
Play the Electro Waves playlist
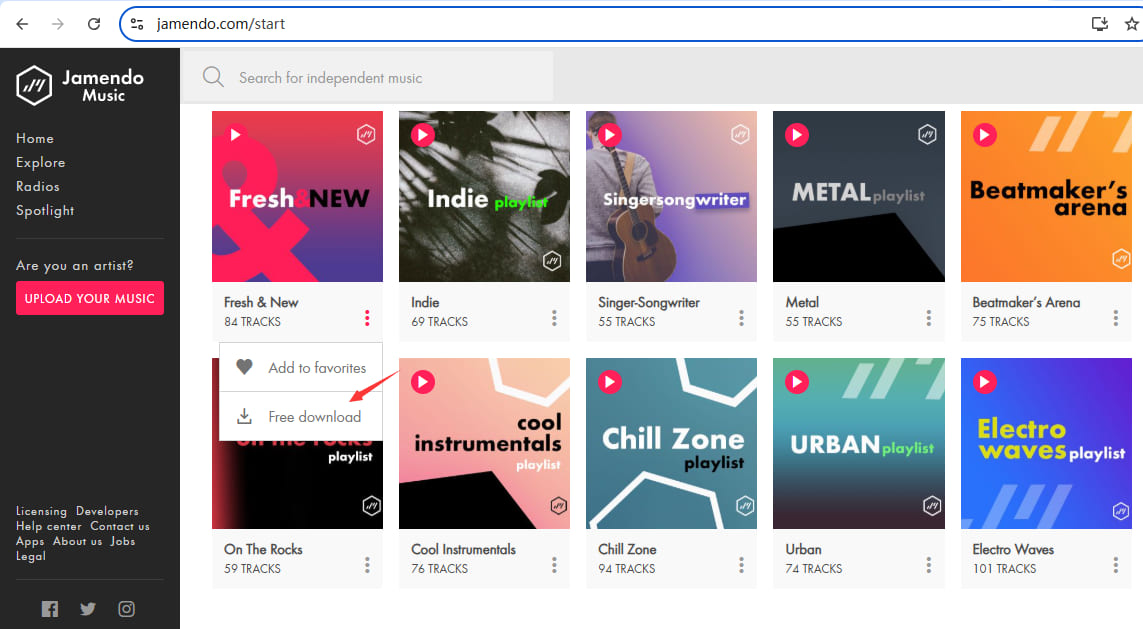coord(985,382)
